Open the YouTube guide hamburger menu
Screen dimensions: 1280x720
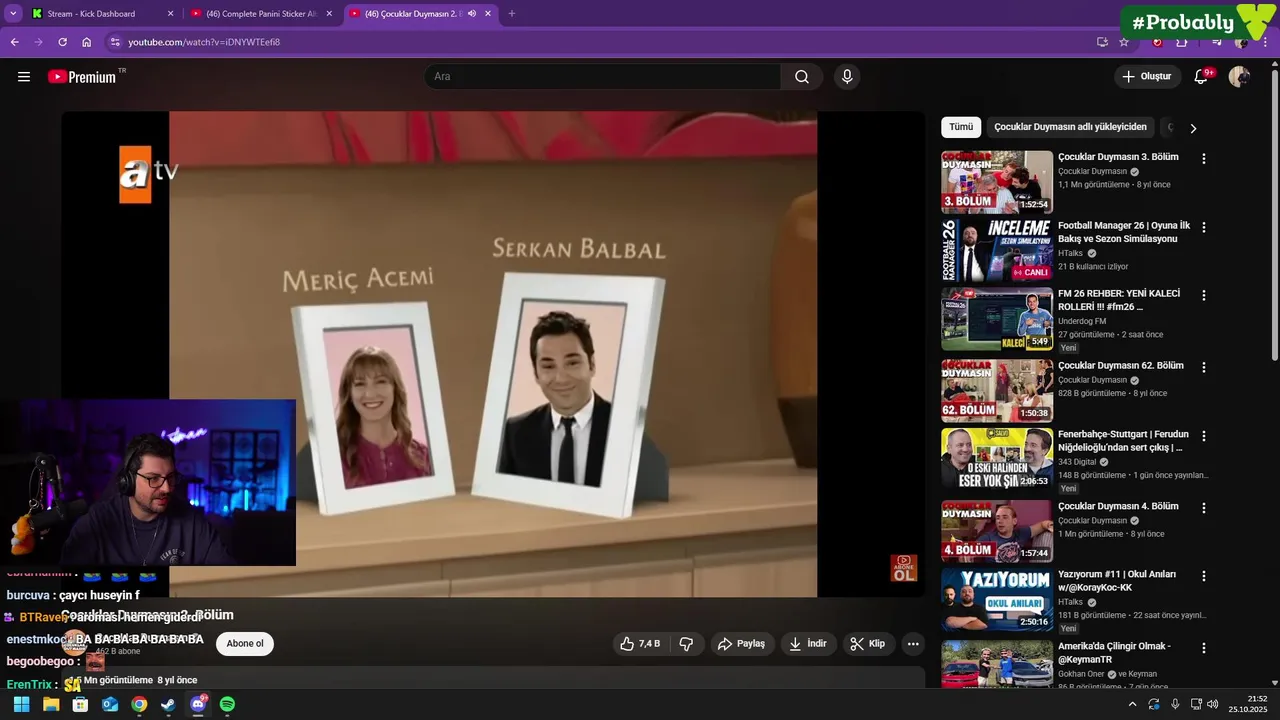[x=24, y=77]
